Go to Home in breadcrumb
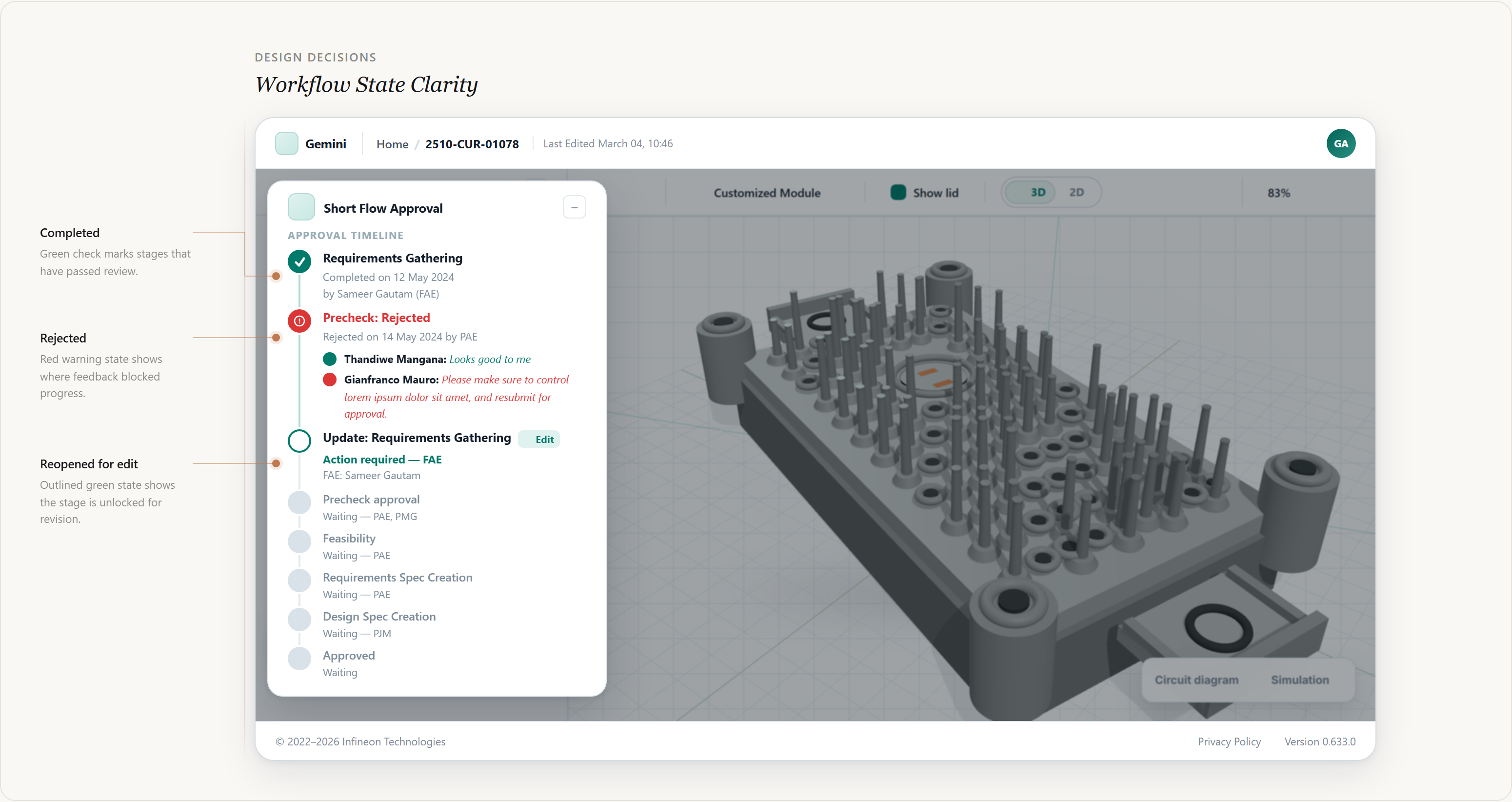Viewport: 1512px width, 802px height. tap(392, 144)
